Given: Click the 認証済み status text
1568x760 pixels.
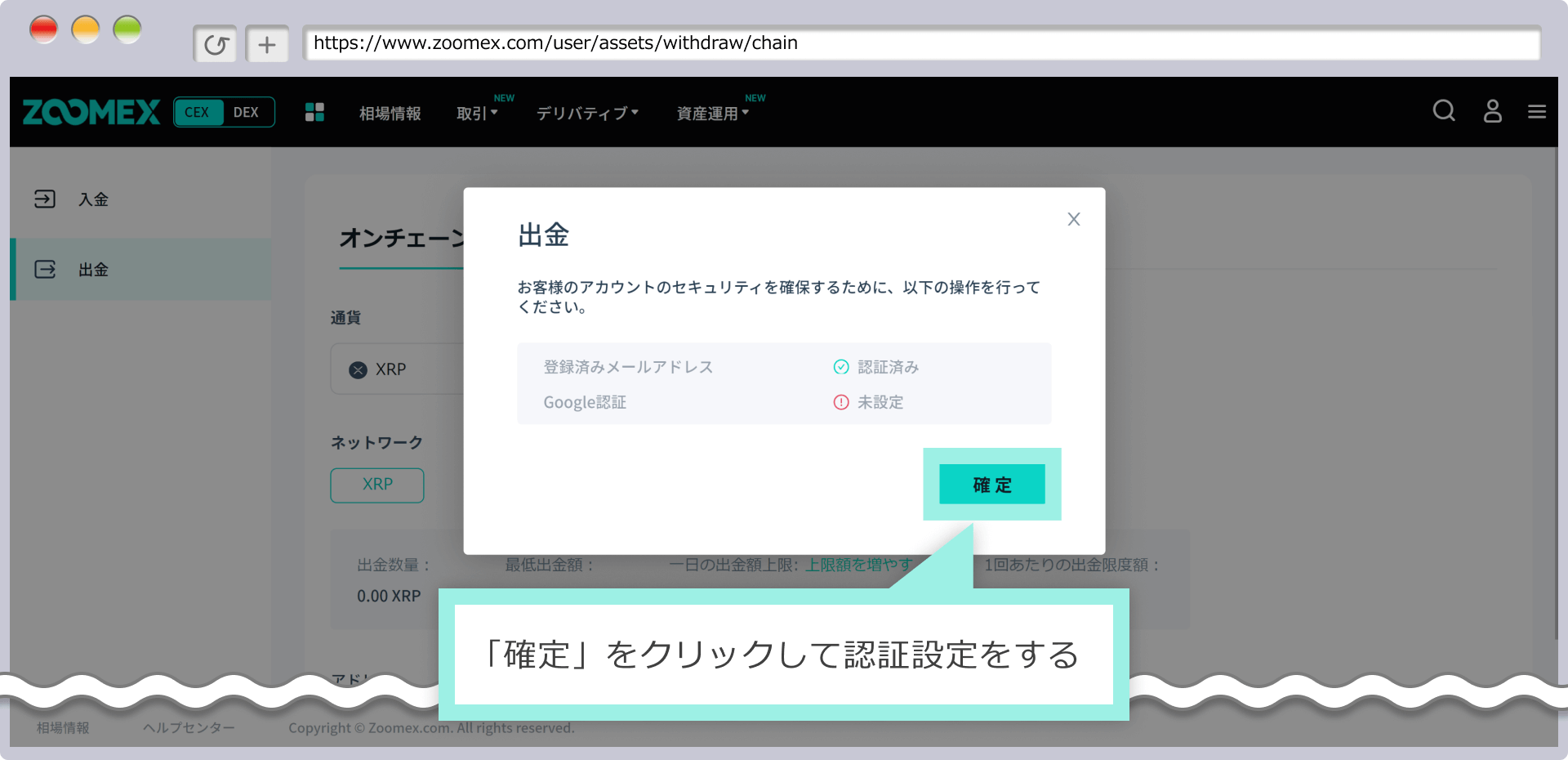Looking at the screenshot, I should click(889, 367).
